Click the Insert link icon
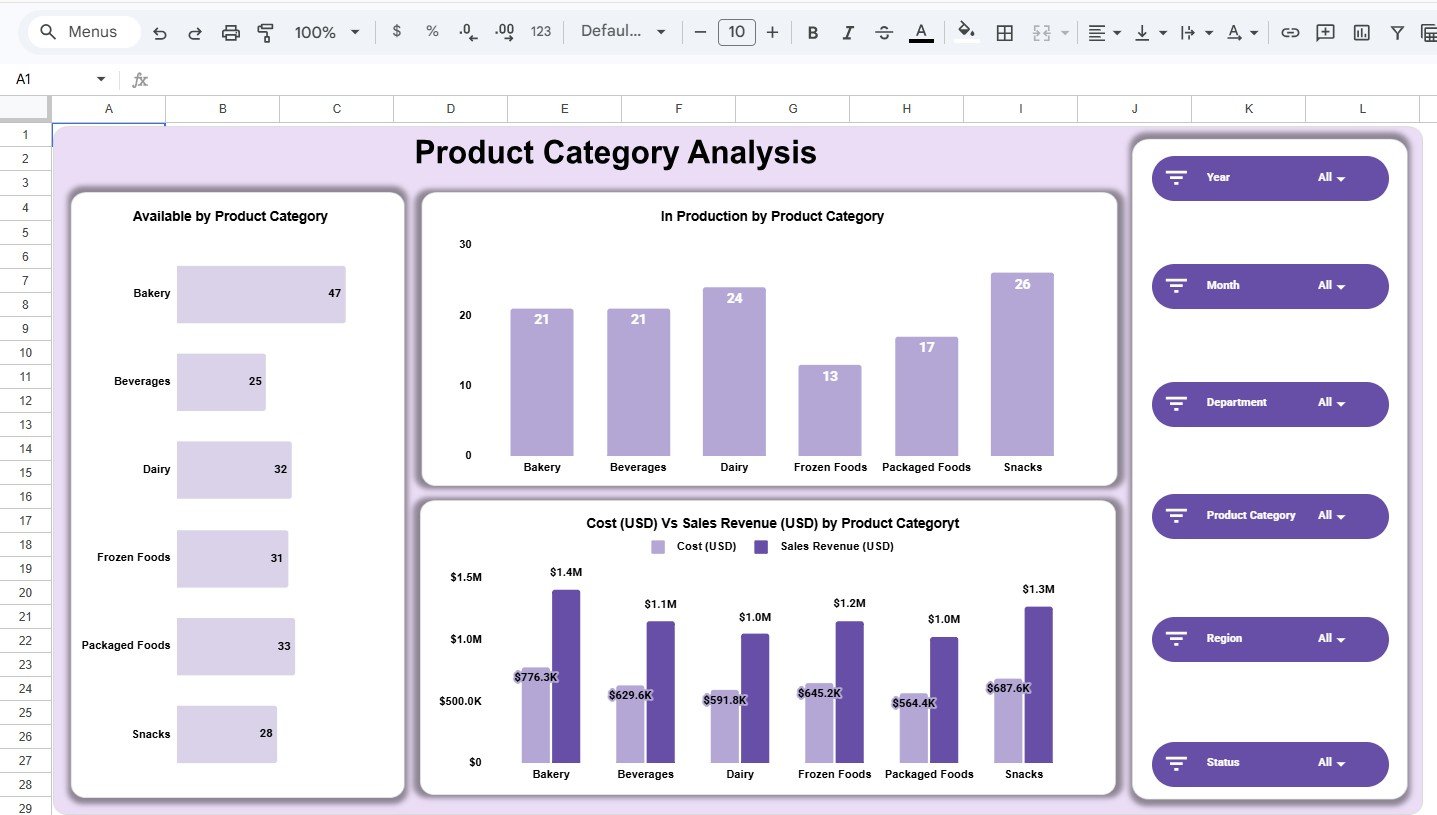 (x=1290, y=33)
